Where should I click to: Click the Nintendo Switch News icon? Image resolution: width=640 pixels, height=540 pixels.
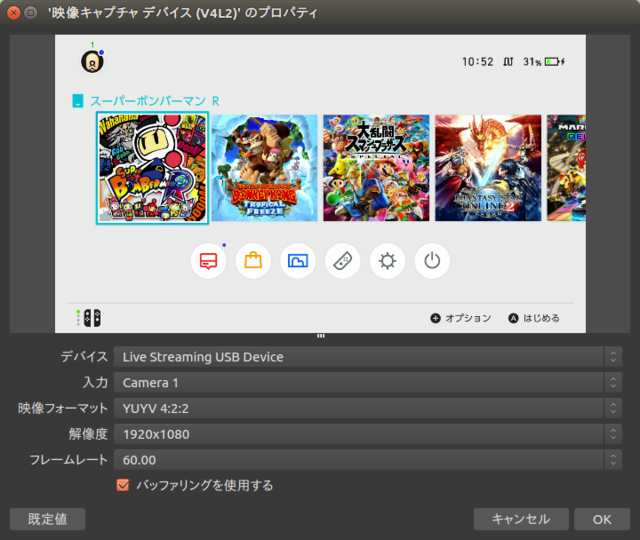point(208,261)
